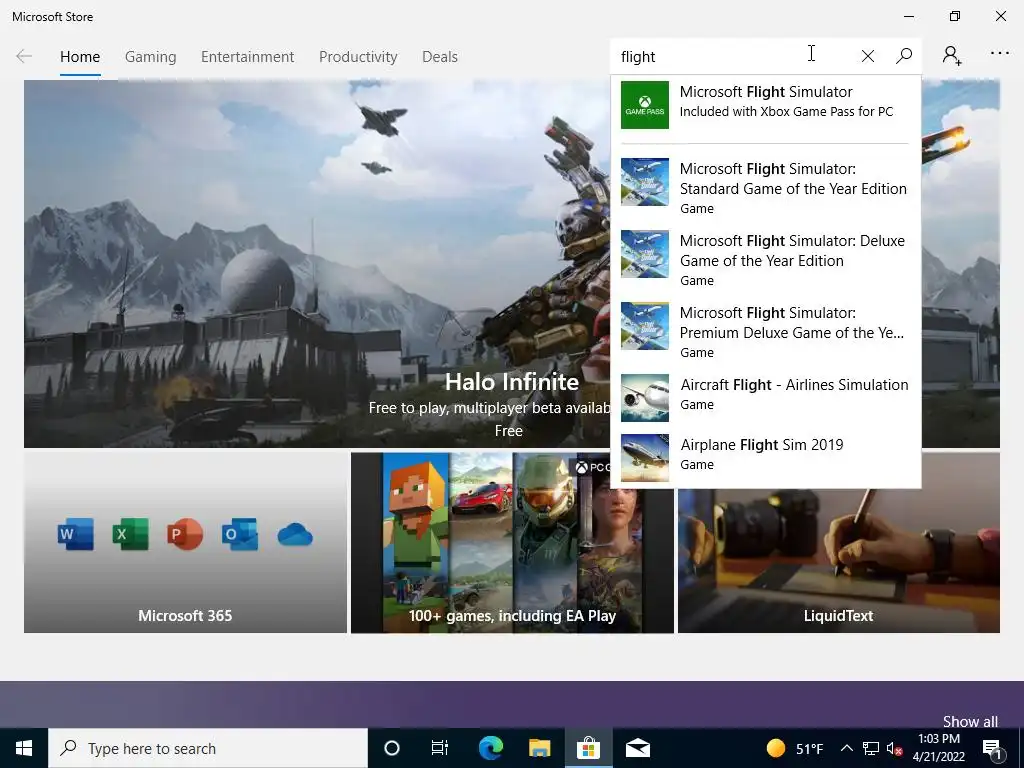Click Deluxe Game of the Year Edition thumbnail
The image size is (1024, 768).
tap(645, 253)
